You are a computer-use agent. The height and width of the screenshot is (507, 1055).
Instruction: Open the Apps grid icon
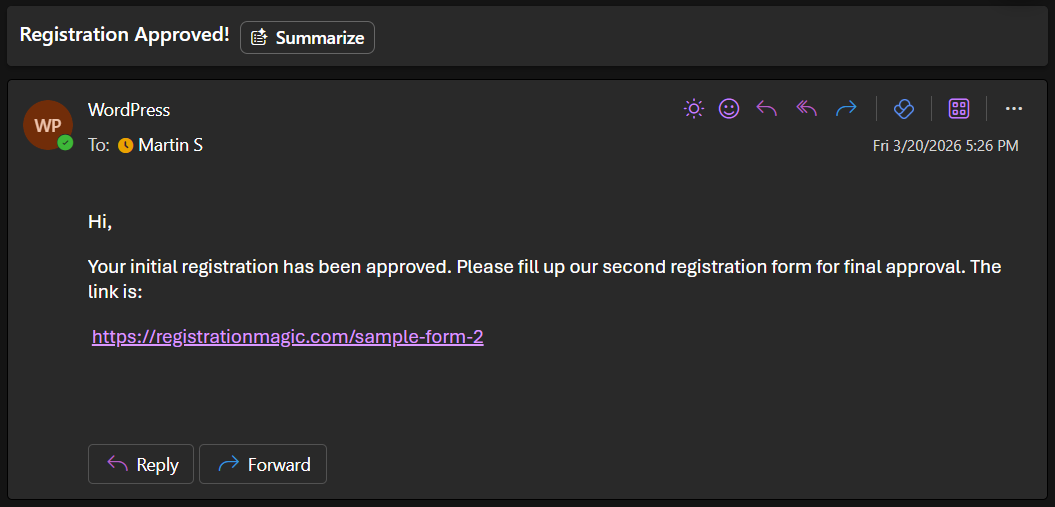(x=959, y=109)
